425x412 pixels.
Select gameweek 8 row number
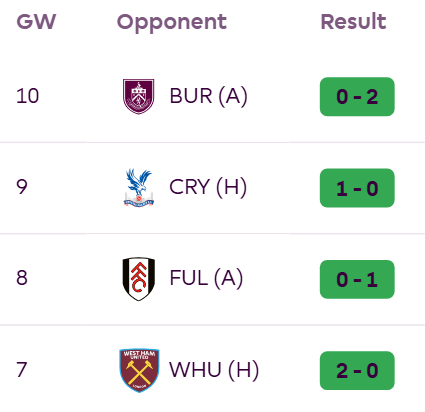tap(22, 278)
